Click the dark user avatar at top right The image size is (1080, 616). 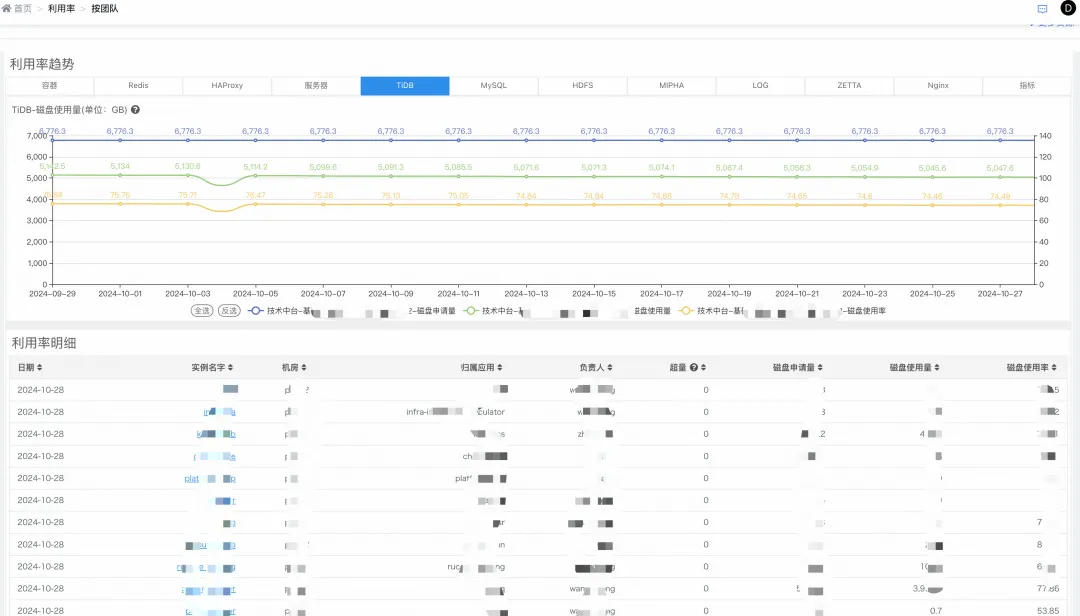point(1066,8)
